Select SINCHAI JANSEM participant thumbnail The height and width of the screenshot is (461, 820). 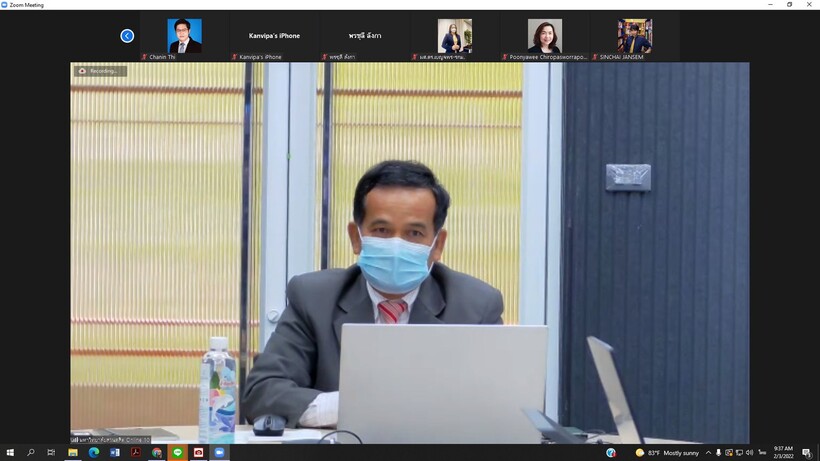(x=634, y=36)
